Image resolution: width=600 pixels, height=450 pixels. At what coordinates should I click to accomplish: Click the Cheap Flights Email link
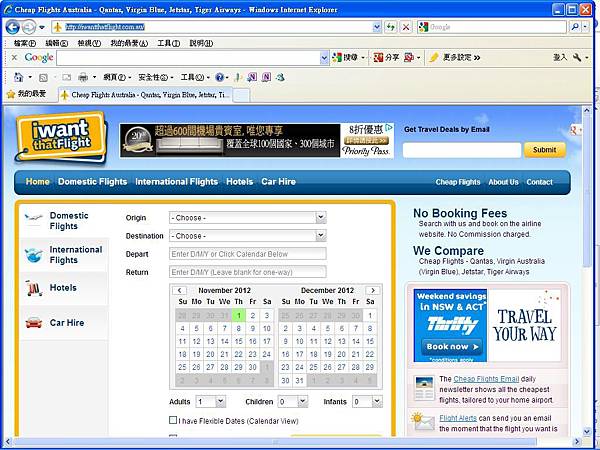pyautogui.click(x=486, y=379)
